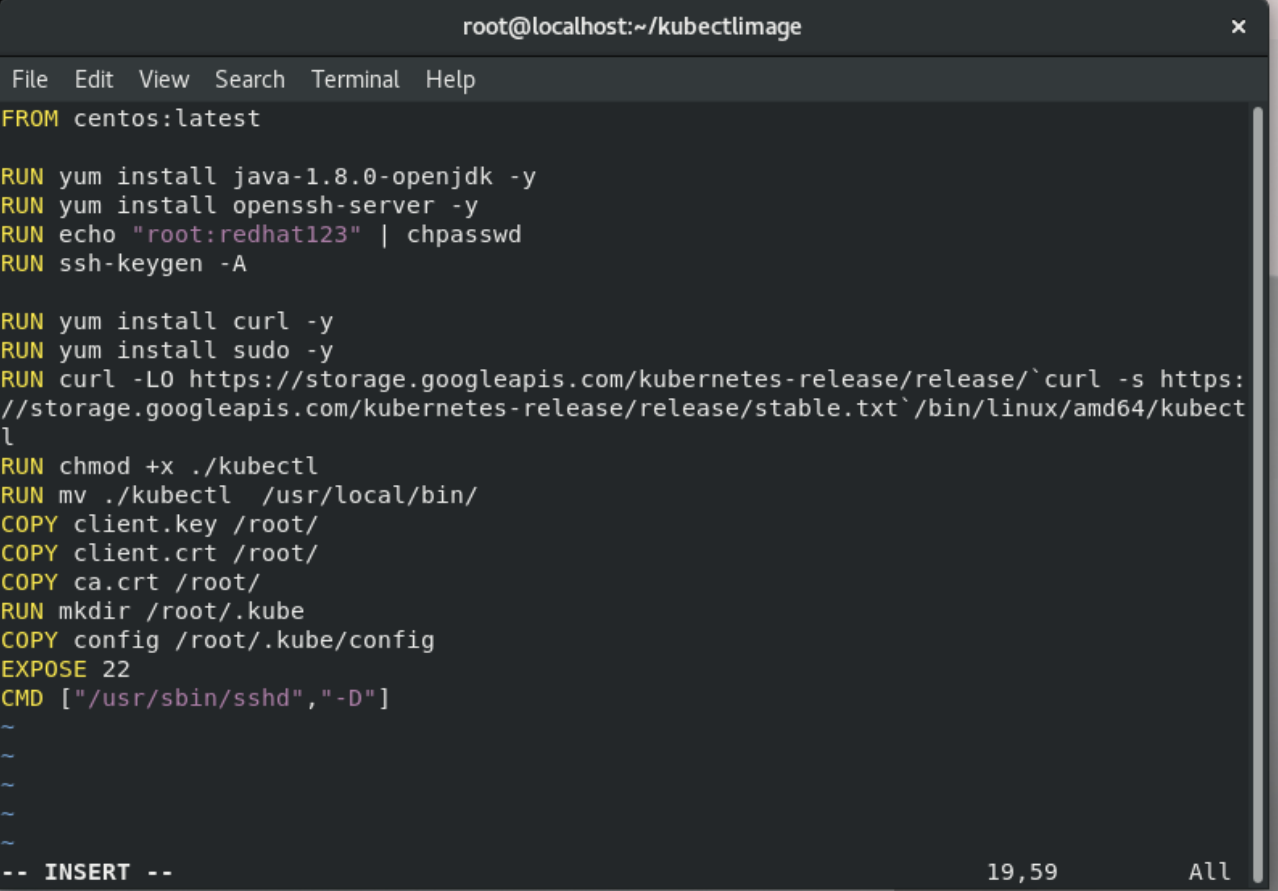The width and height of the screenshot is (1278, 891).
Task: Click a tilde on an empty buffer line
Action: tap(8, 756)
